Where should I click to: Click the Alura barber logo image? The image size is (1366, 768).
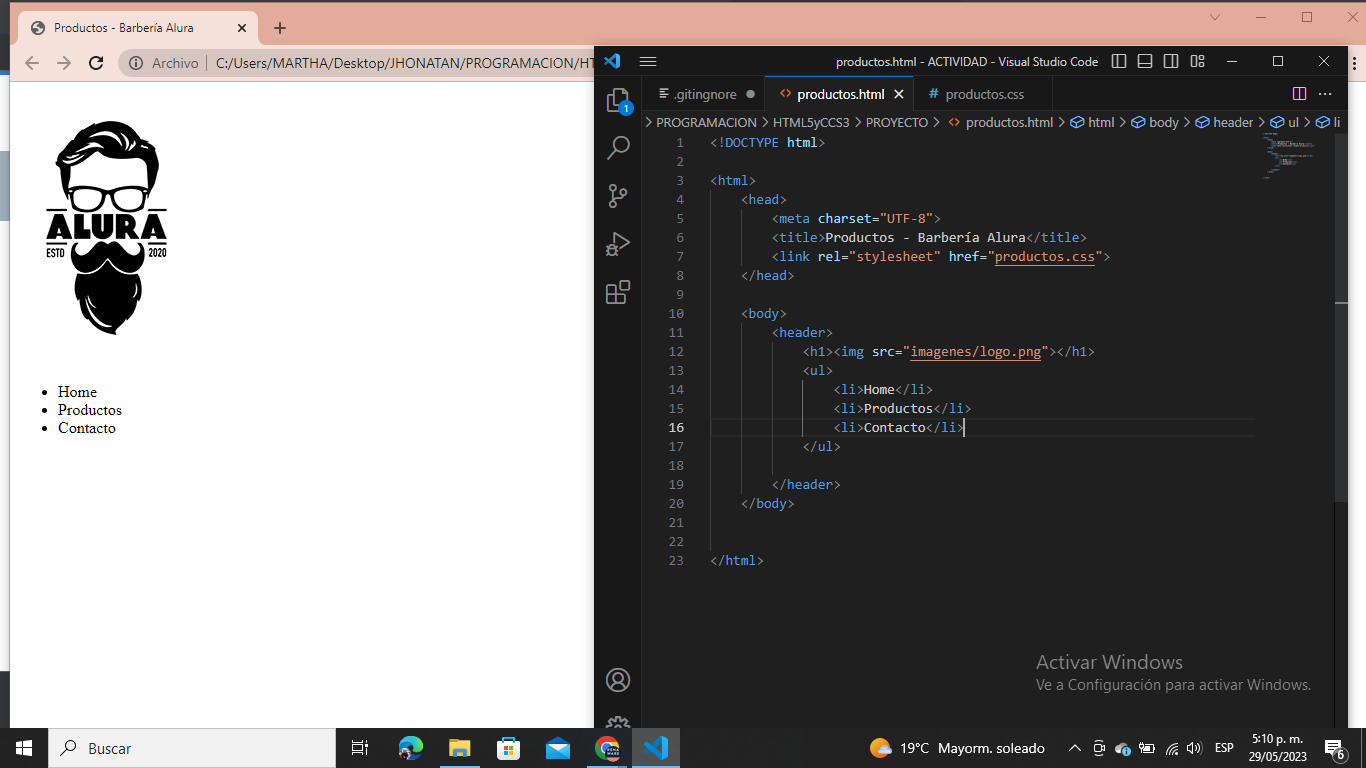point(106,228)
